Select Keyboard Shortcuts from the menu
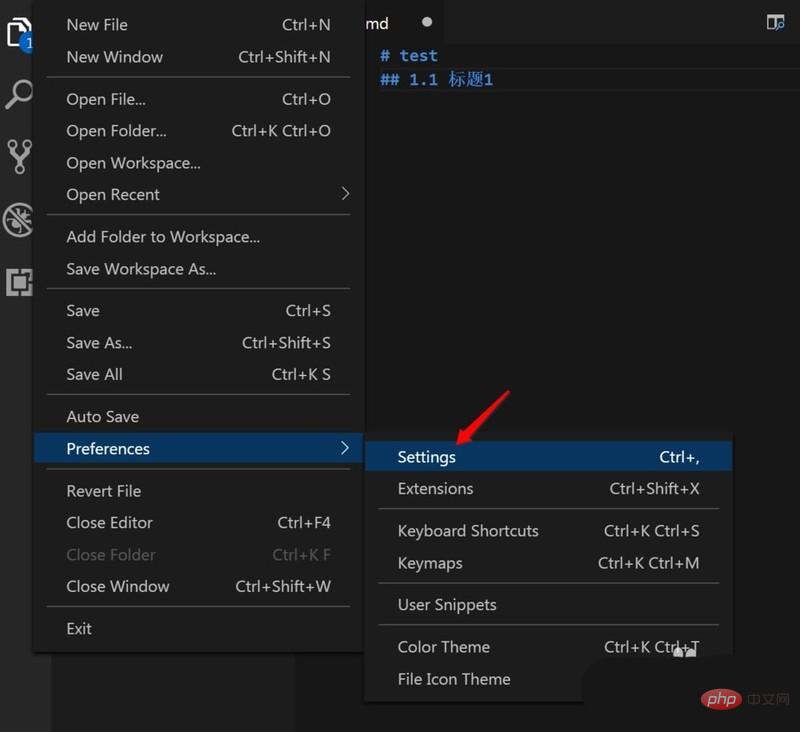The width and height of the screenshot is (800, 732). [468, 531]
